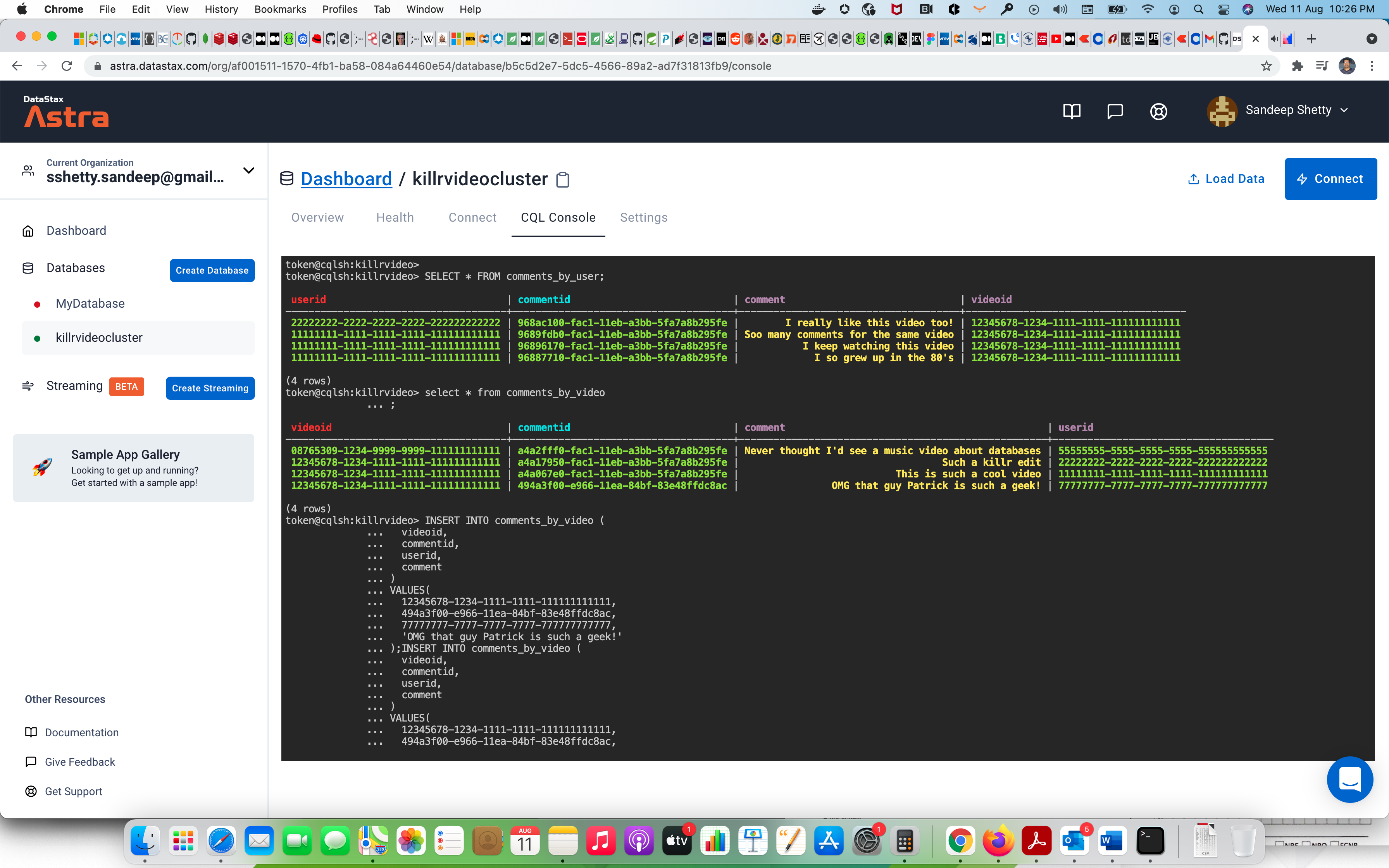This screenshot has width=1389, height=868.
Task: Click the Create Database button
Action: 212,270
